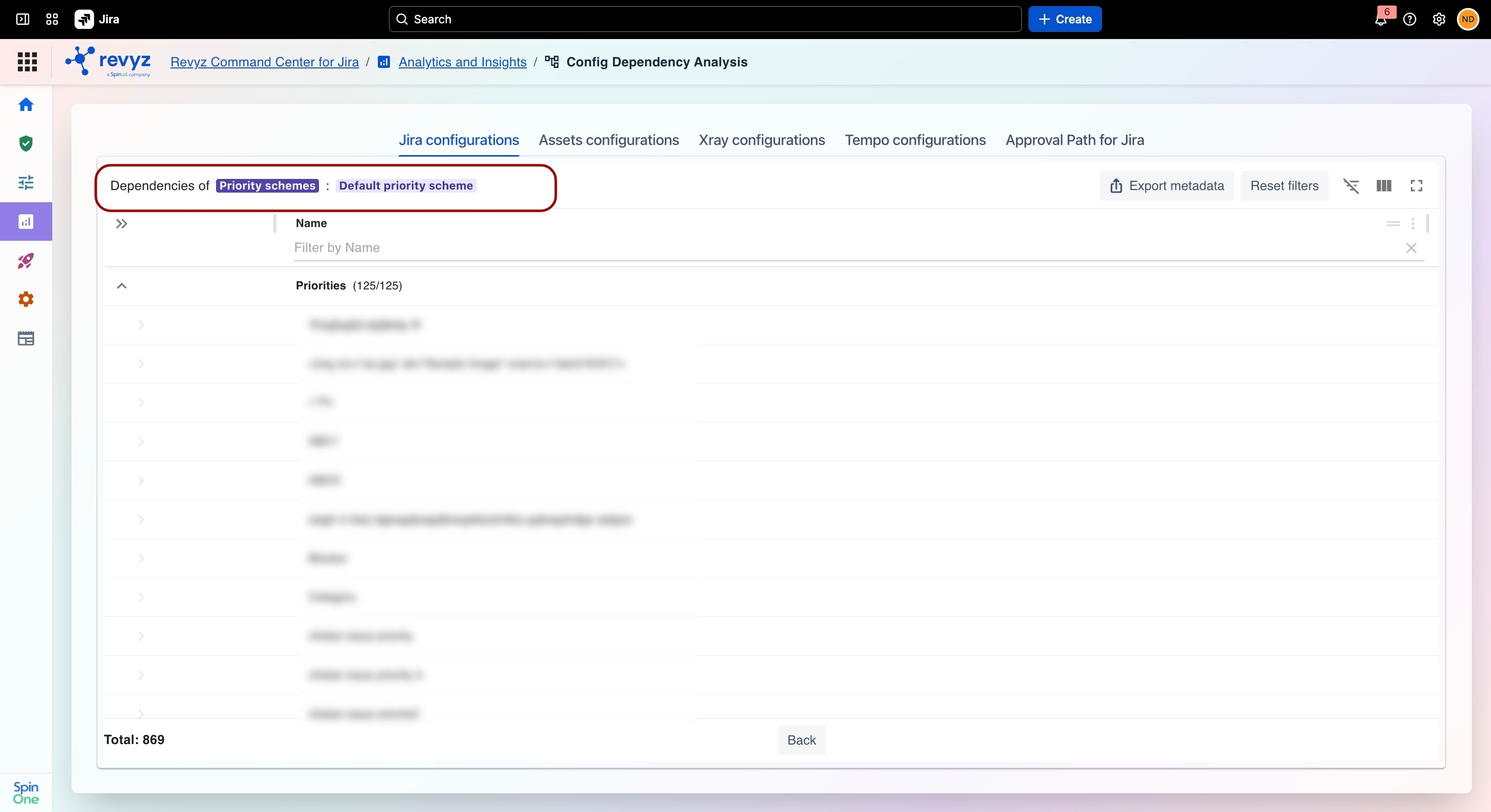The height and width of the screenshot is (812, 1491).
Task: Click the Config Dependency Analysis title
Action: pos(657,62)
